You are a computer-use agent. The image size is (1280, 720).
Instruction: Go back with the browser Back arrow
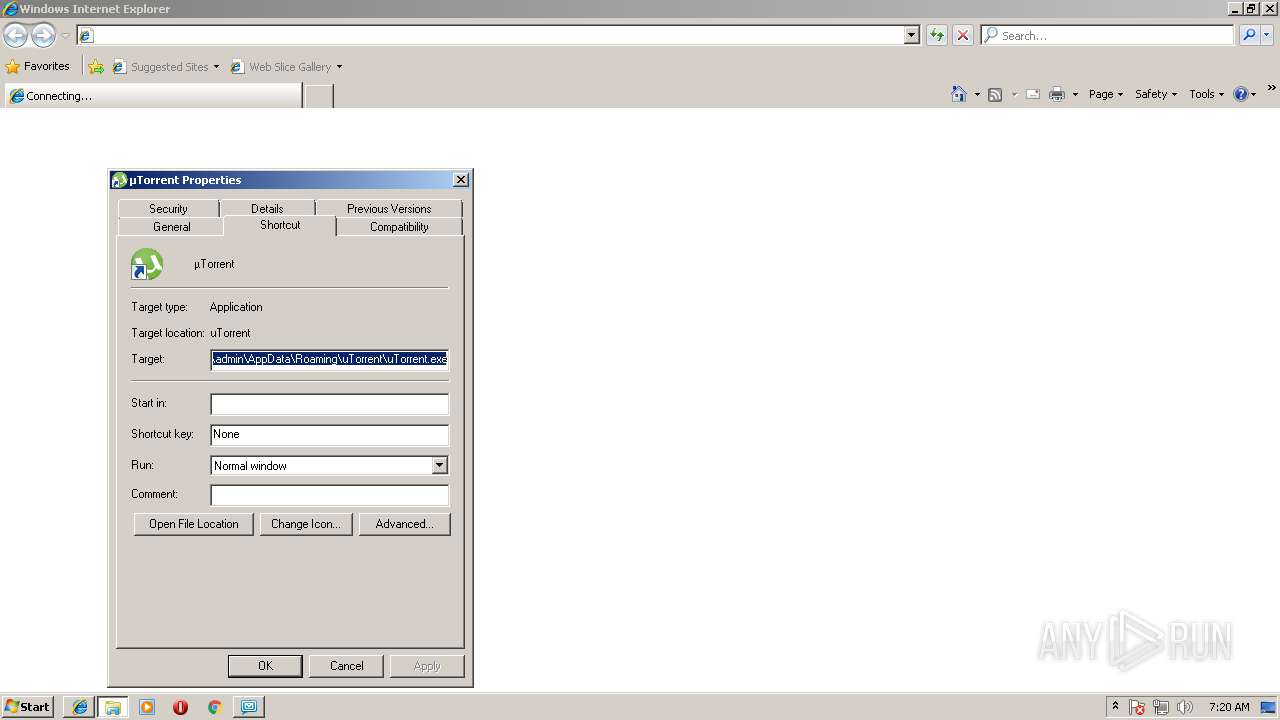pos(15,36)
